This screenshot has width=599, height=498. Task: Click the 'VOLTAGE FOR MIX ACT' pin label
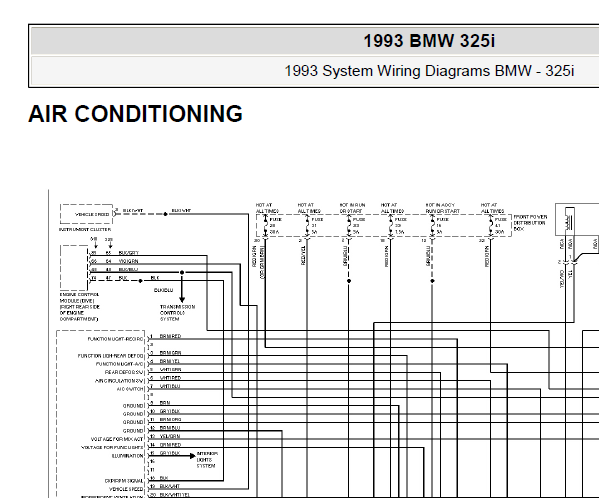click(117, 439)
